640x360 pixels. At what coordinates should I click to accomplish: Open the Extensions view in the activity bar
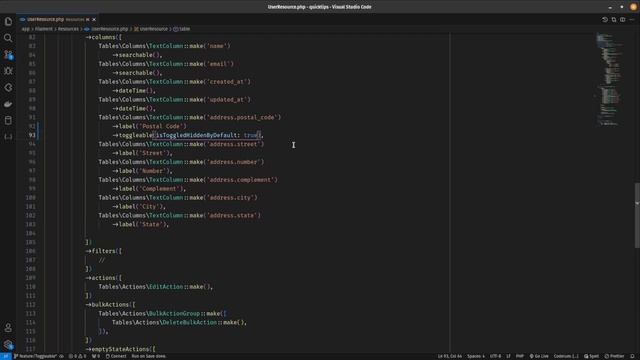pos(8,87)
